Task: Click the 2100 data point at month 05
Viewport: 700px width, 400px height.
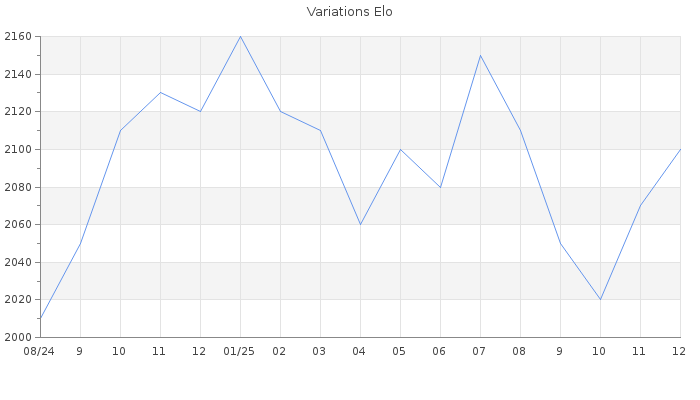Action: click(x=400, y=149)
